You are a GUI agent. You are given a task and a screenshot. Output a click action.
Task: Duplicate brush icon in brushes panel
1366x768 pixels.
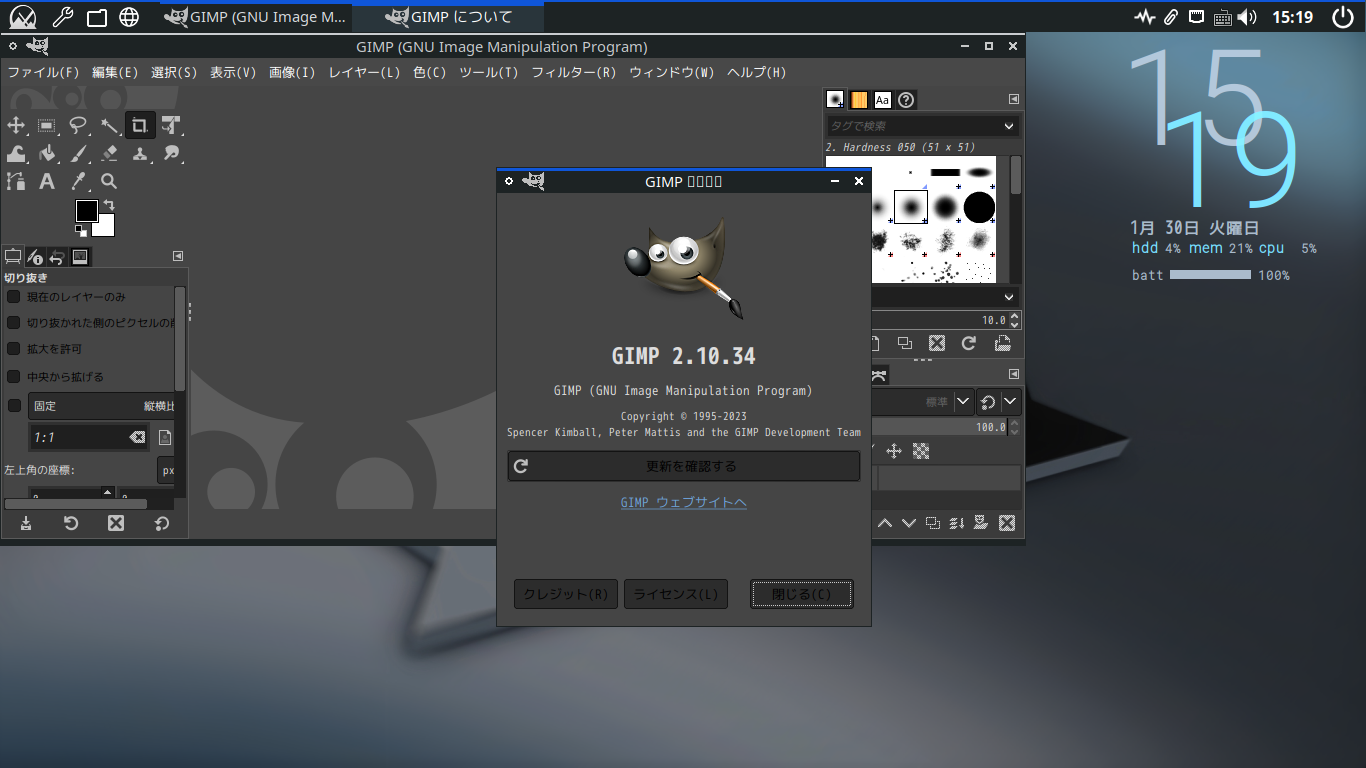point(904,343)
